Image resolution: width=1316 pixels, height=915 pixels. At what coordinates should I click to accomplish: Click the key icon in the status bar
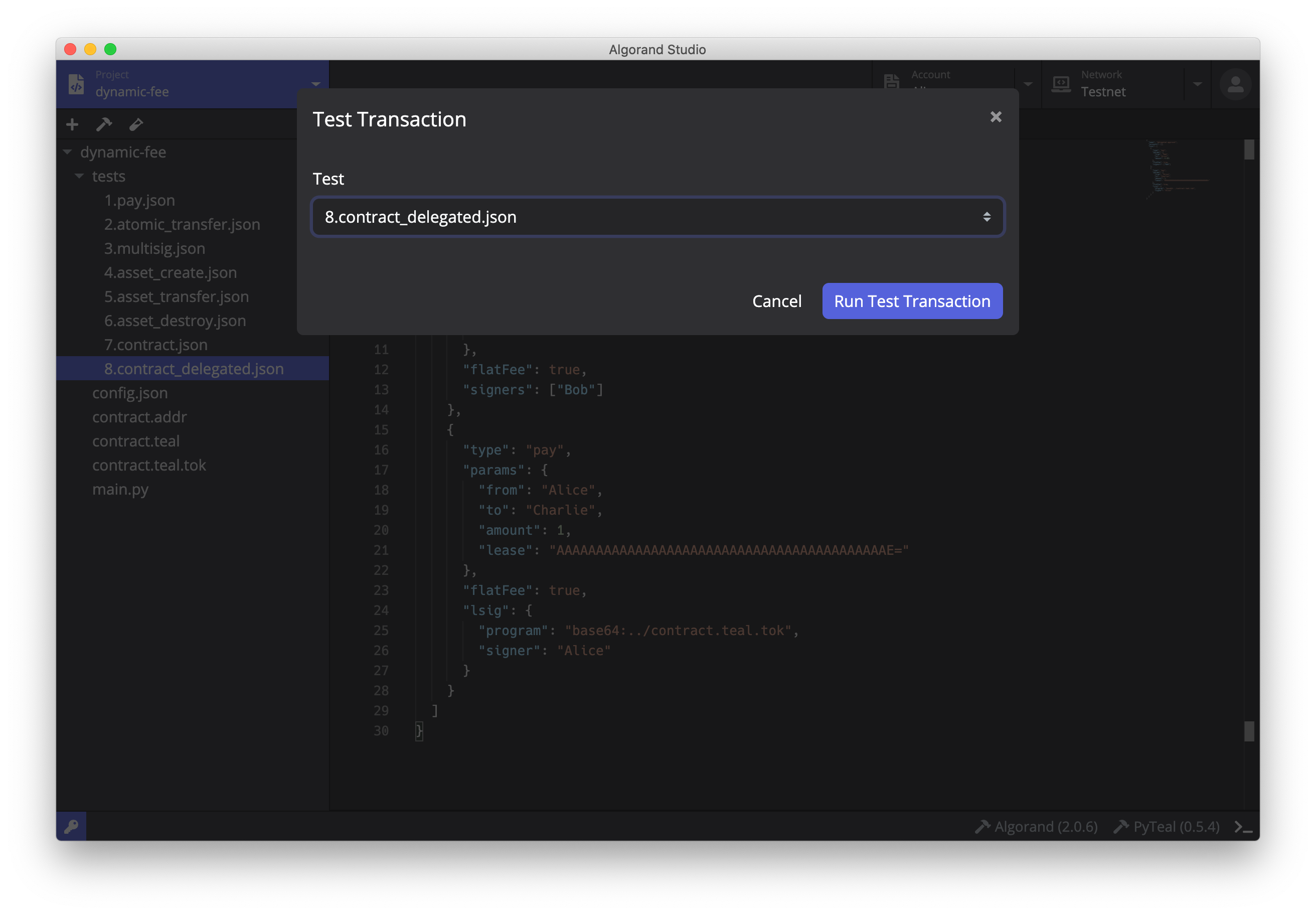tap(71, 826)
